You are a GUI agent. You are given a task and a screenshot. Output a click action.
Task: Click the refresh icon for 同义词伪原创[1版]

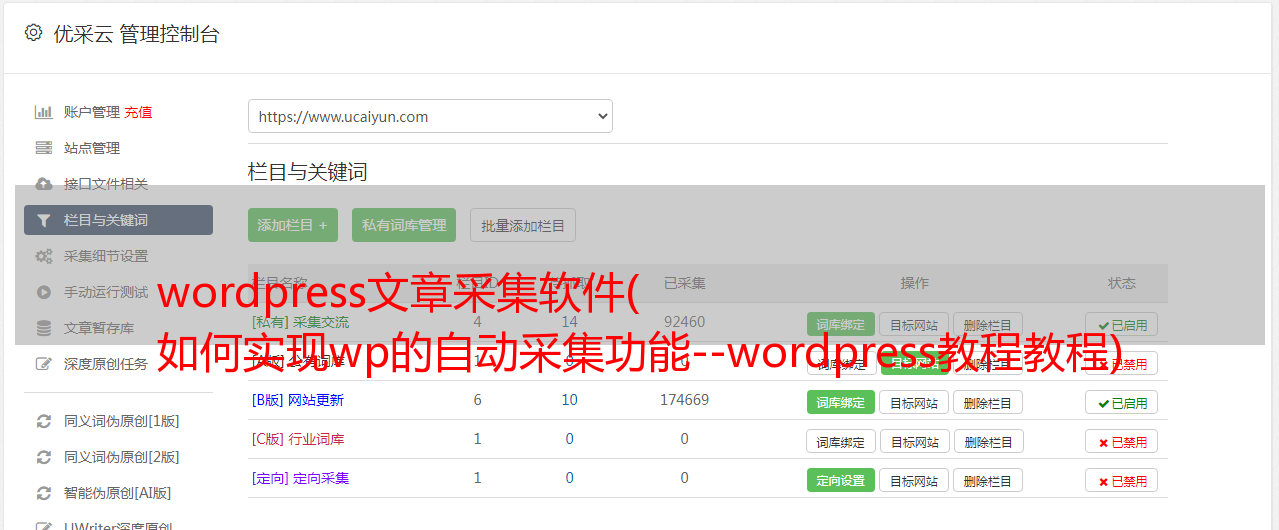pyautogui.click(x=43, y=421)
